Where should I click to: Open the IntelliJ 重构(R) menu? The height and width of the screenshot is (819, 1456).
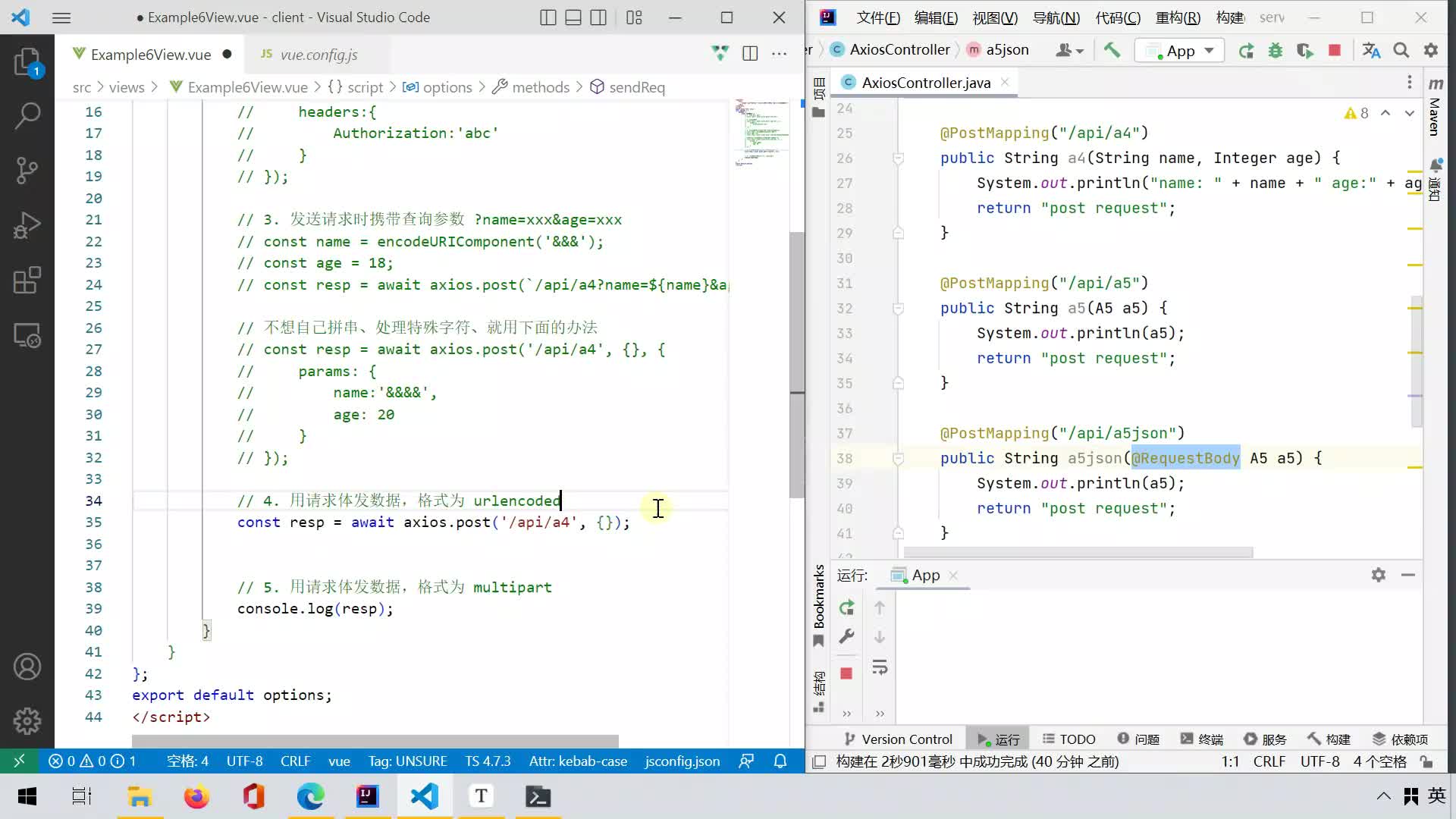(x=1178, y=17)
